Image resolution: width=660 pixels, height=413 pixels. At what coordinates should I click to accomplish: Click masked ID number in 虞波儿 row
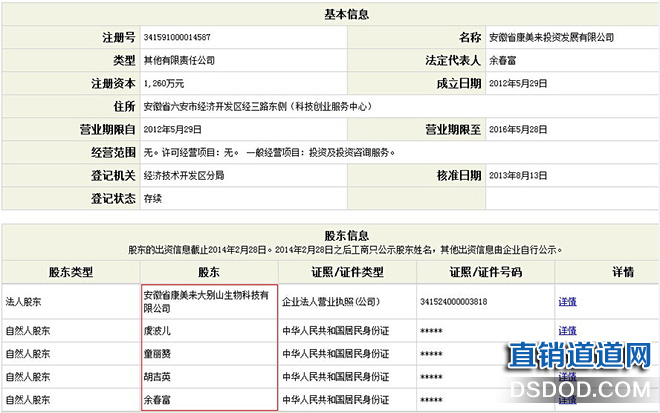(x=431, y=331)
